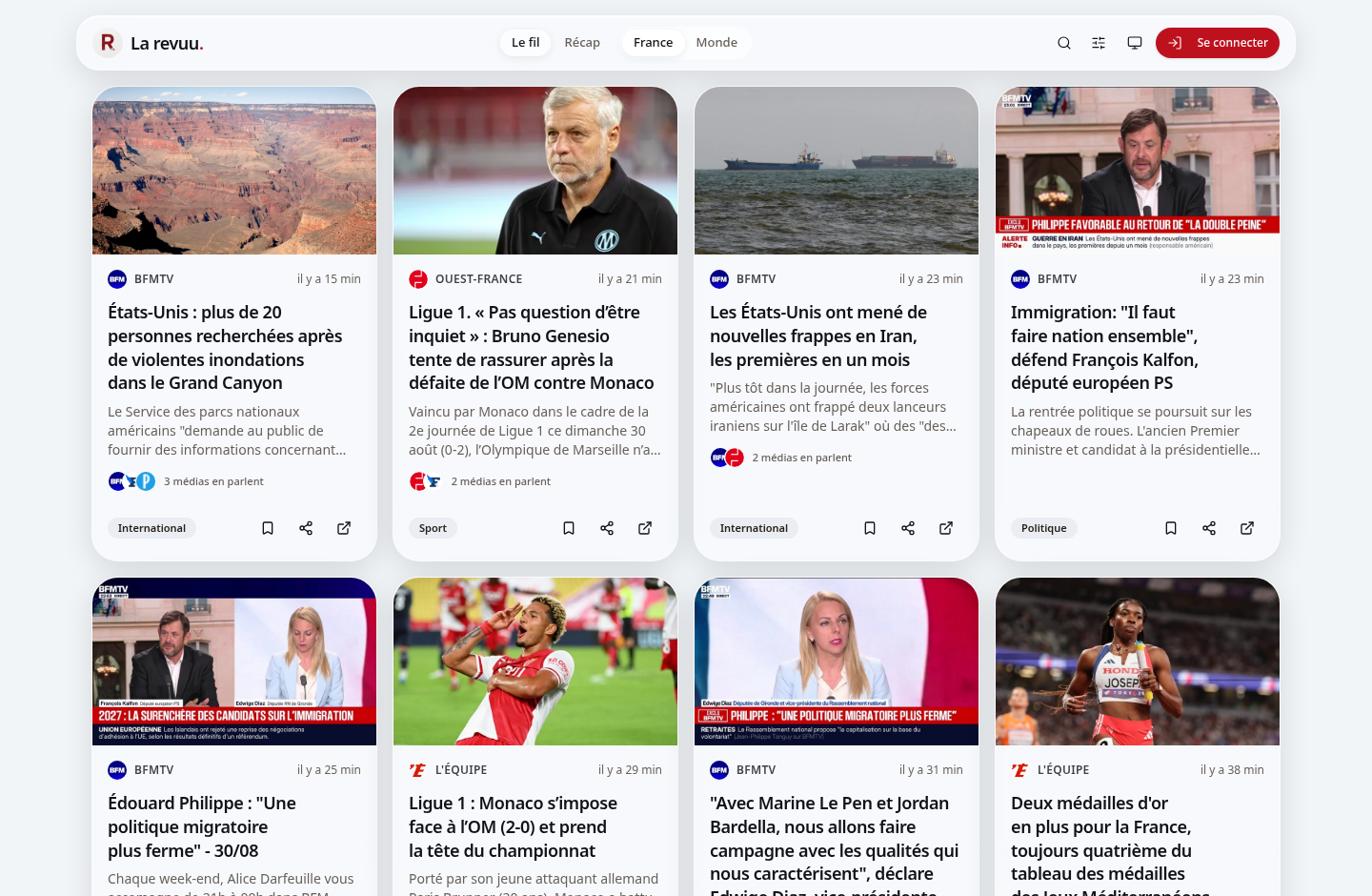Bookmark the Grand Canyon floods article
1372x896 pixels.
pos(268,528)
